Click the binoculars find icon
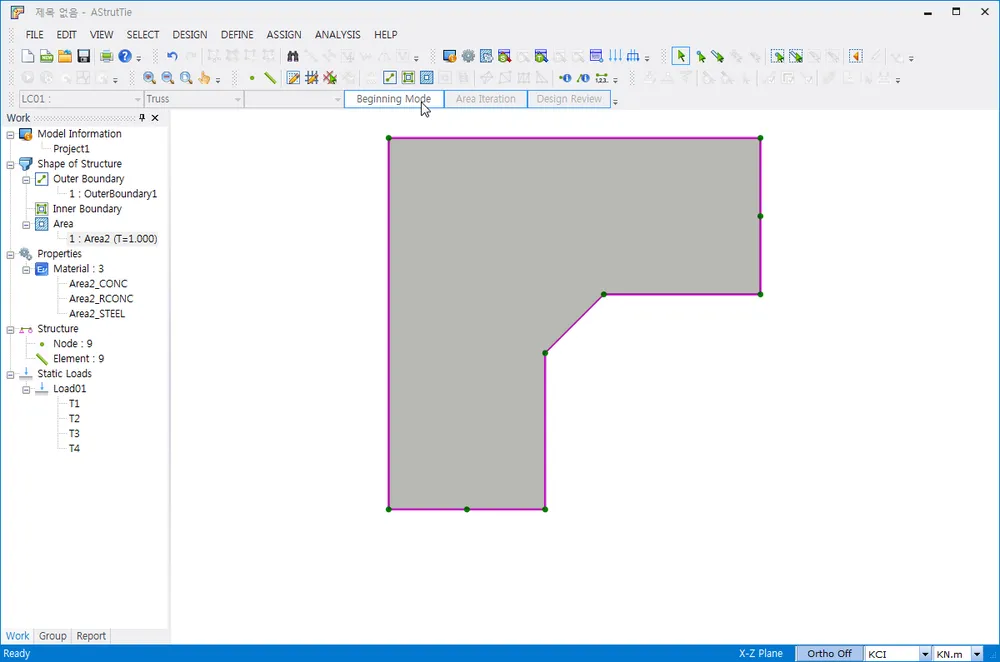1000x662 pixels. click(293, 57)
